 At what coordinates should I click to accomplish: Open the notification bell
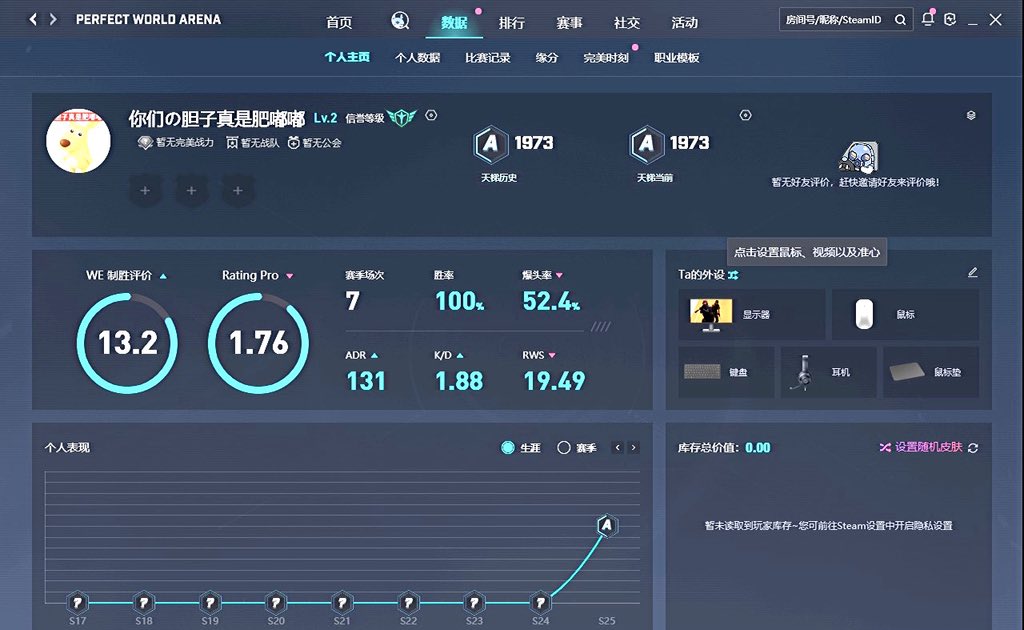tap(927, 19)
